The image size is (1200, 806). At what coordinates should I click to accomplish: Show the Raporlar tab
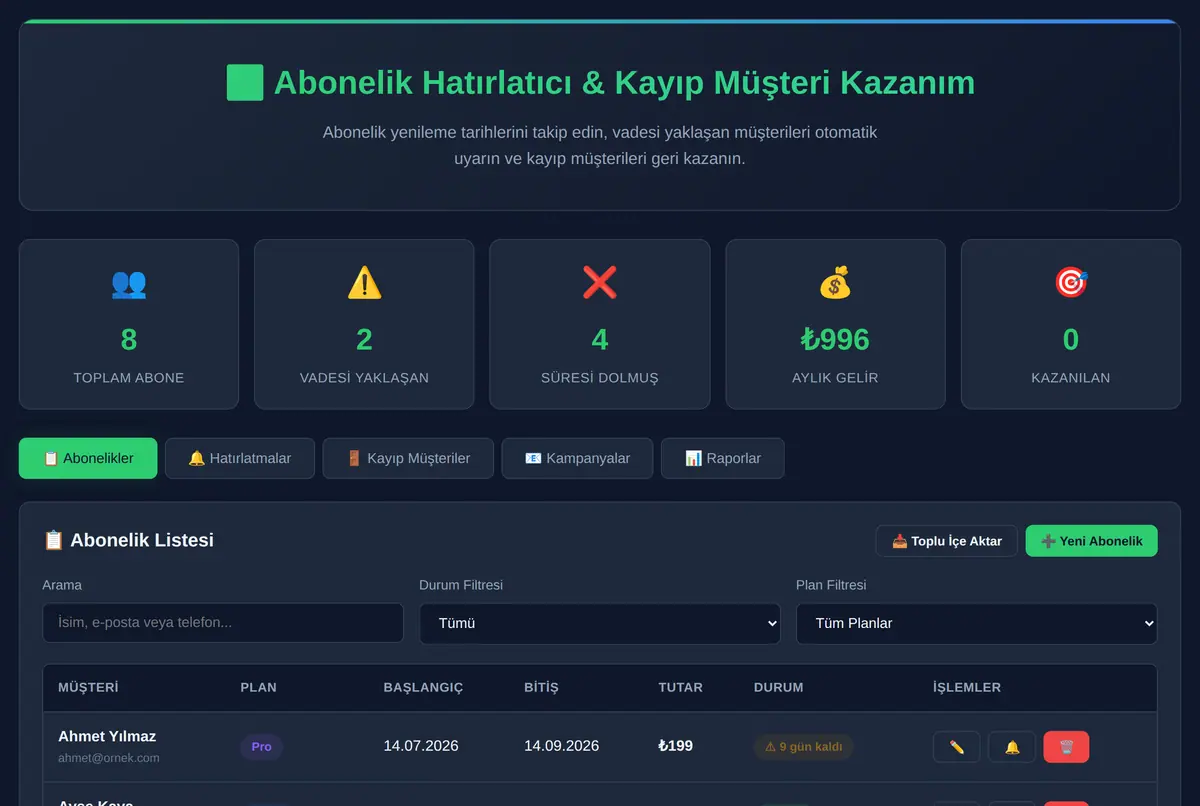click(723, 458)
